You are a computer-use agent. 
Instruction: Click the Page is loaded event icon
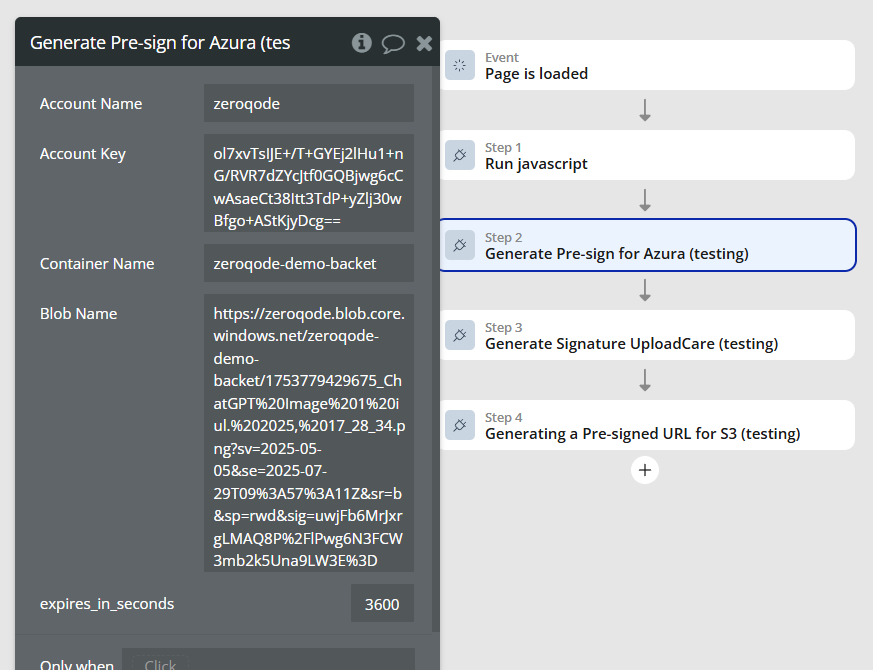(460, 65)
